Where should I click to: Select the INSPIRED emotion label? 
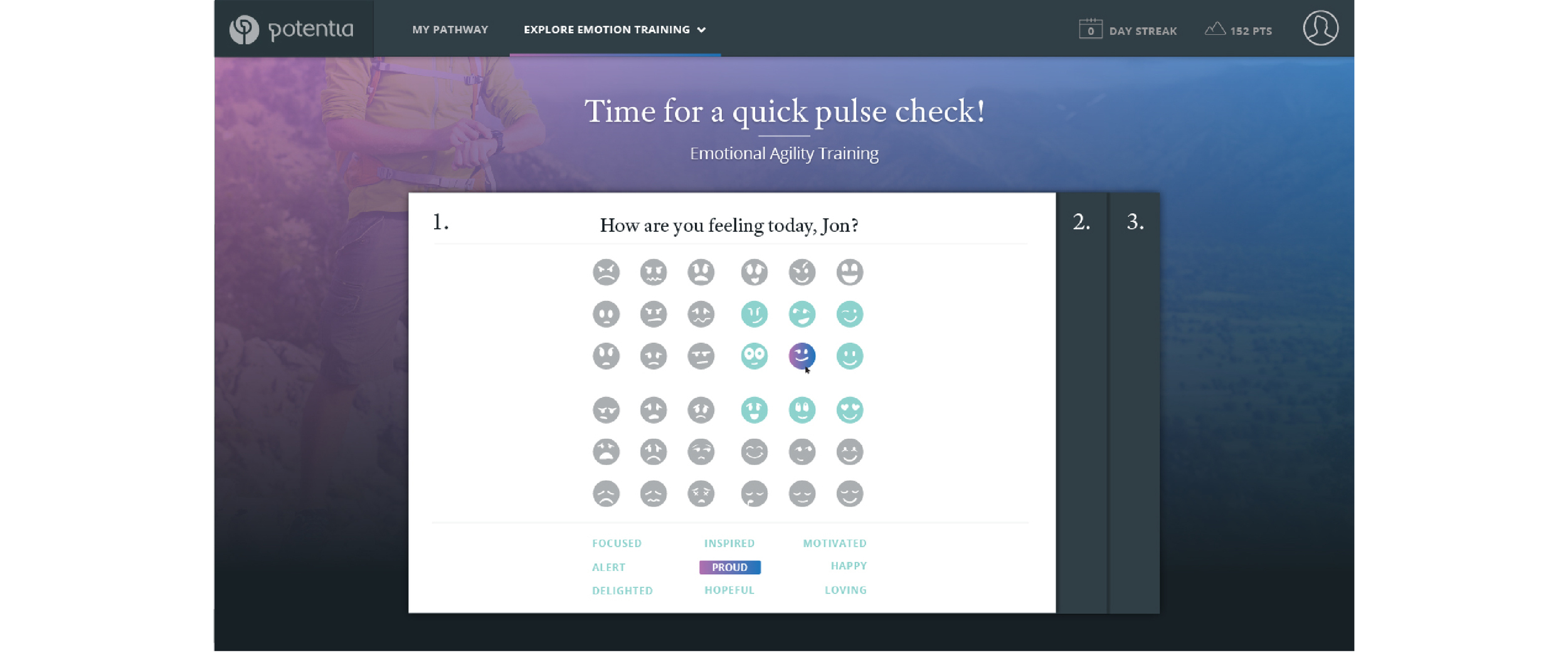(729, 543)
